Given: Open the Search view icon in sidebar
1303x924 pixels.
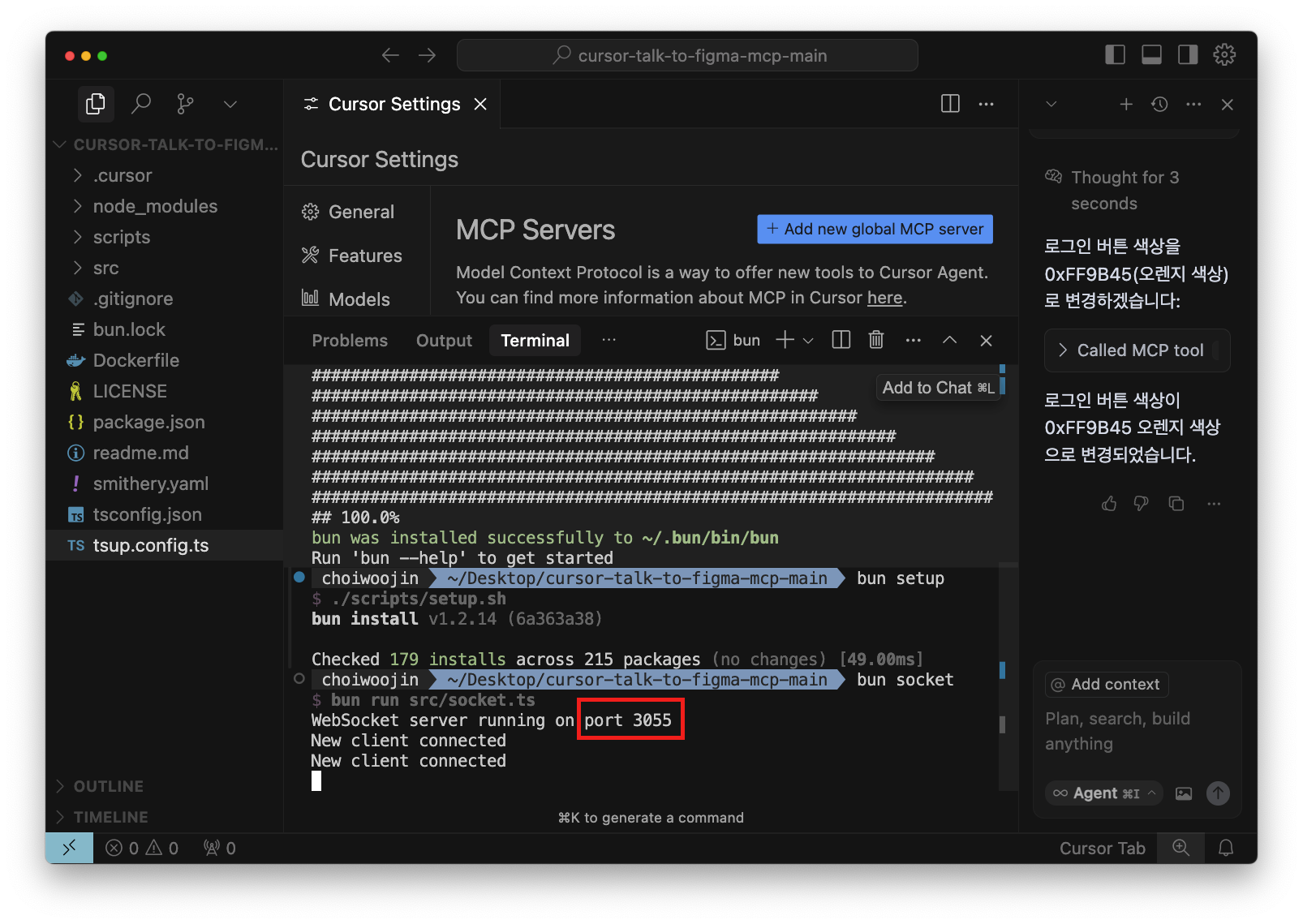Looking at the screenshot, I should point(141,104).
